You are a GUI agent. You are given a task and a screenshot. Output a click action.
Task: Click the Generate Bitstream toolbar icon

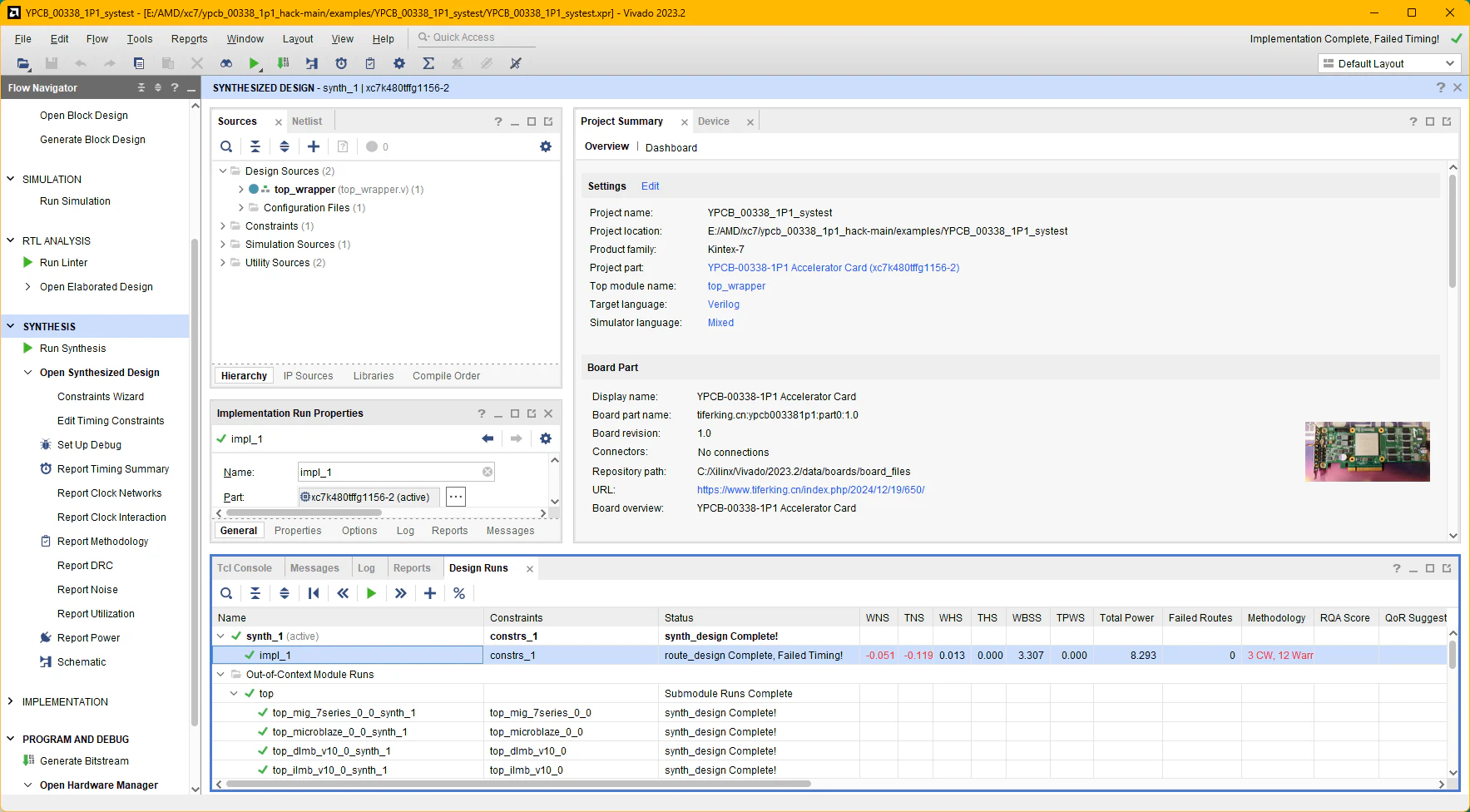pyautogui.click(x=284, y=63)
